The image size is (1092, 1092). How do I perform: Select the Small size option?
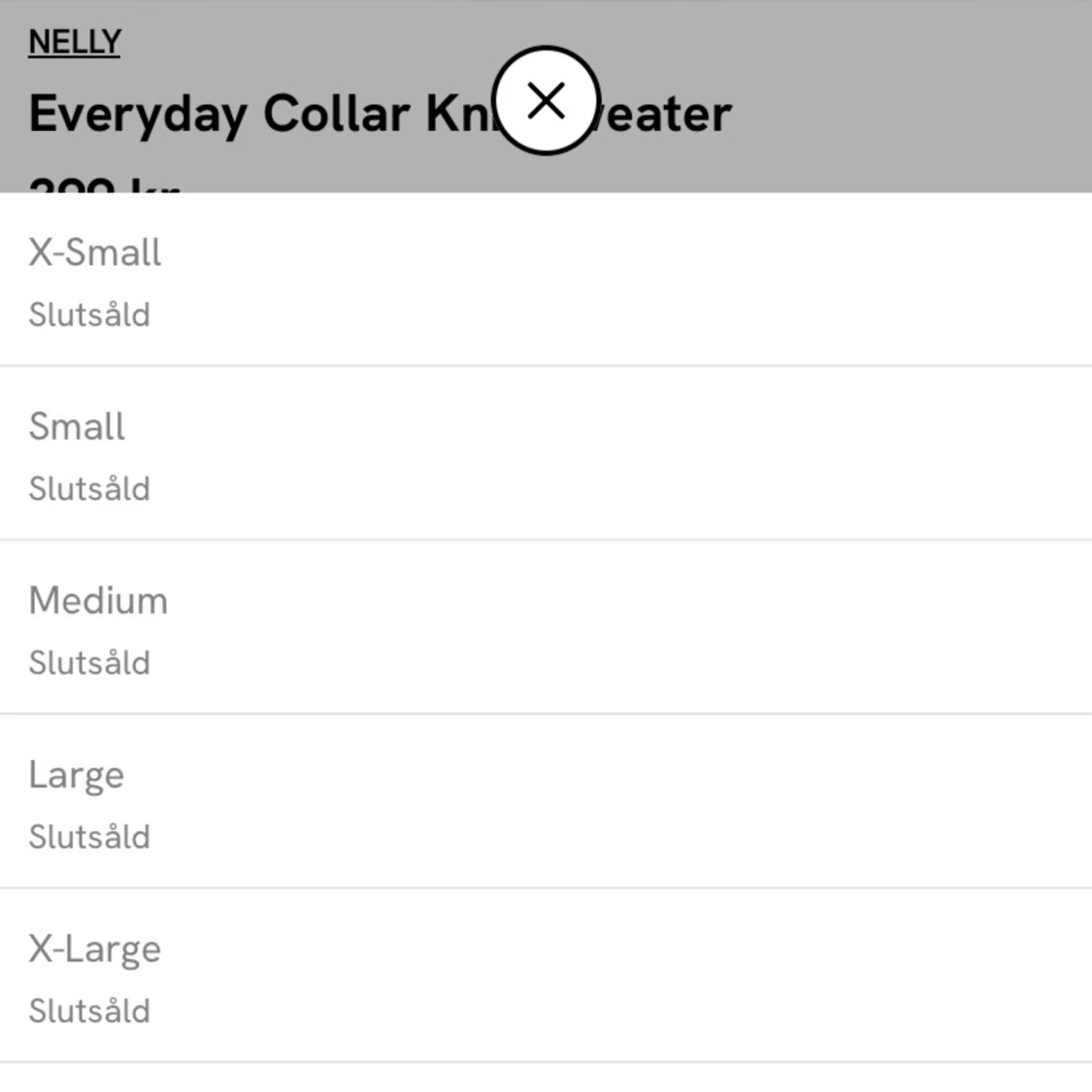(x=77, y=426)
